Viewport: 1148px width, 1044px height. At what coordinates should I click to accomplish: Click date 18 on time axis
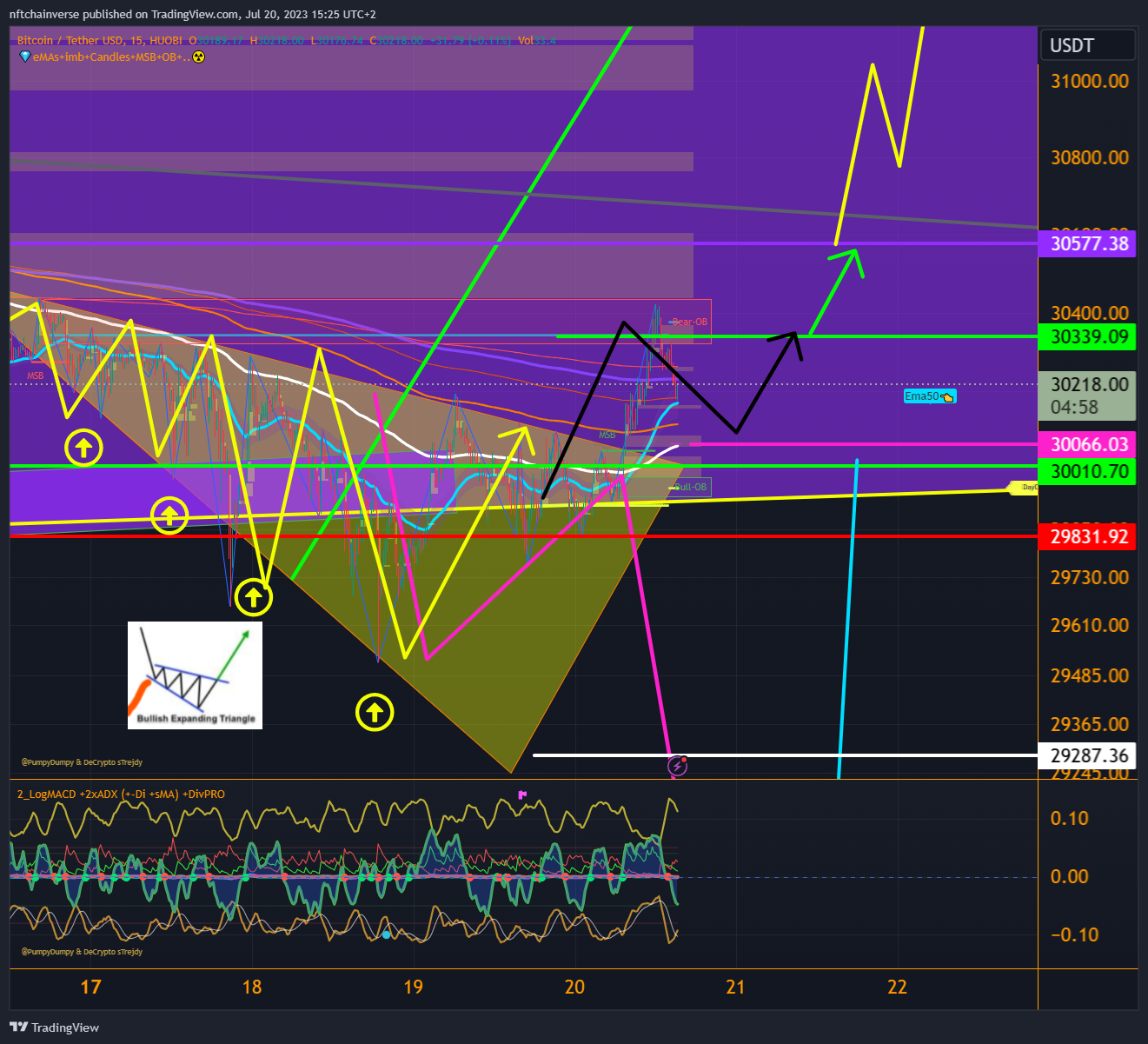point(252,987)
